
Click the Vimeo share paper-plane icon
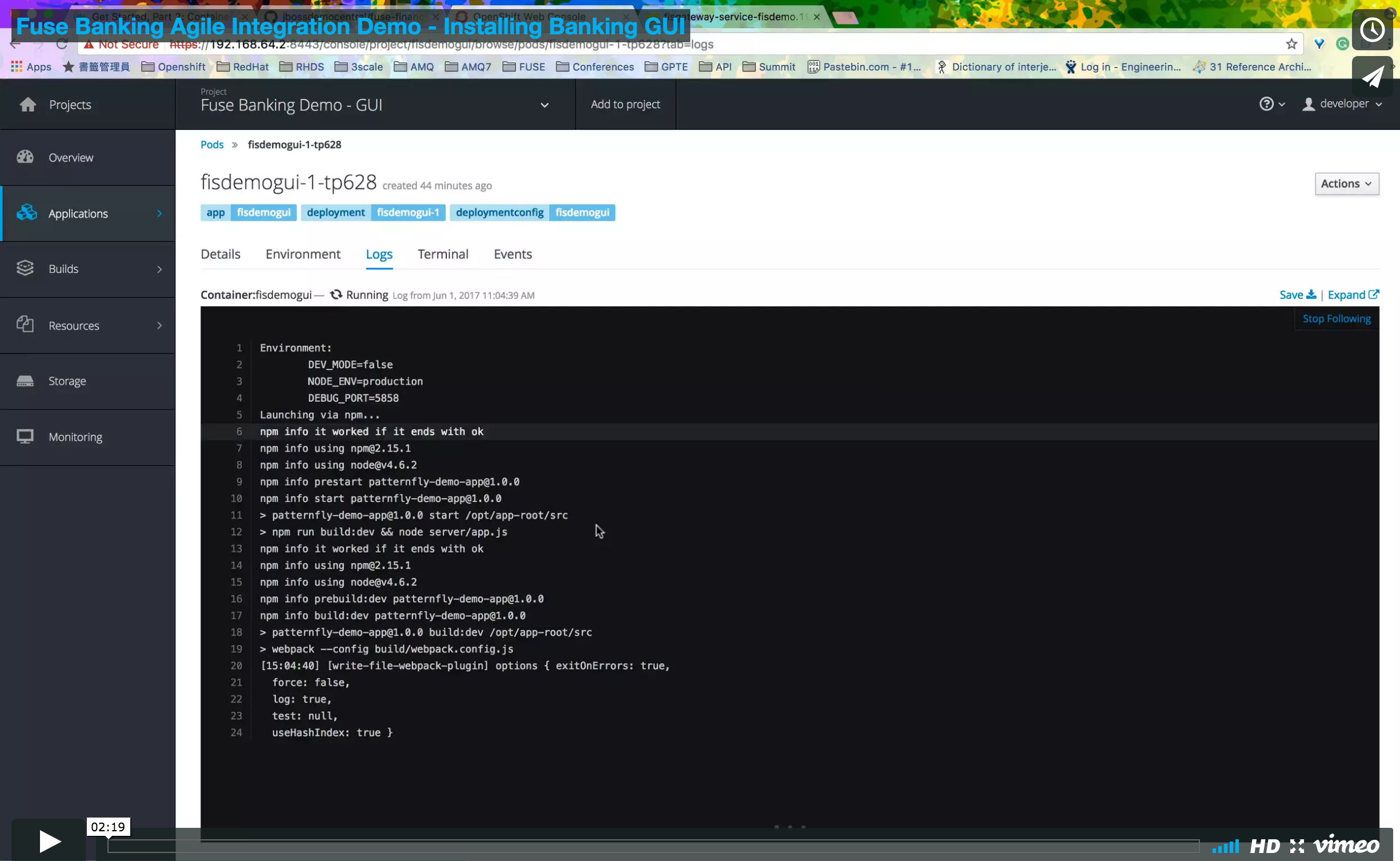pos(1372,77)
